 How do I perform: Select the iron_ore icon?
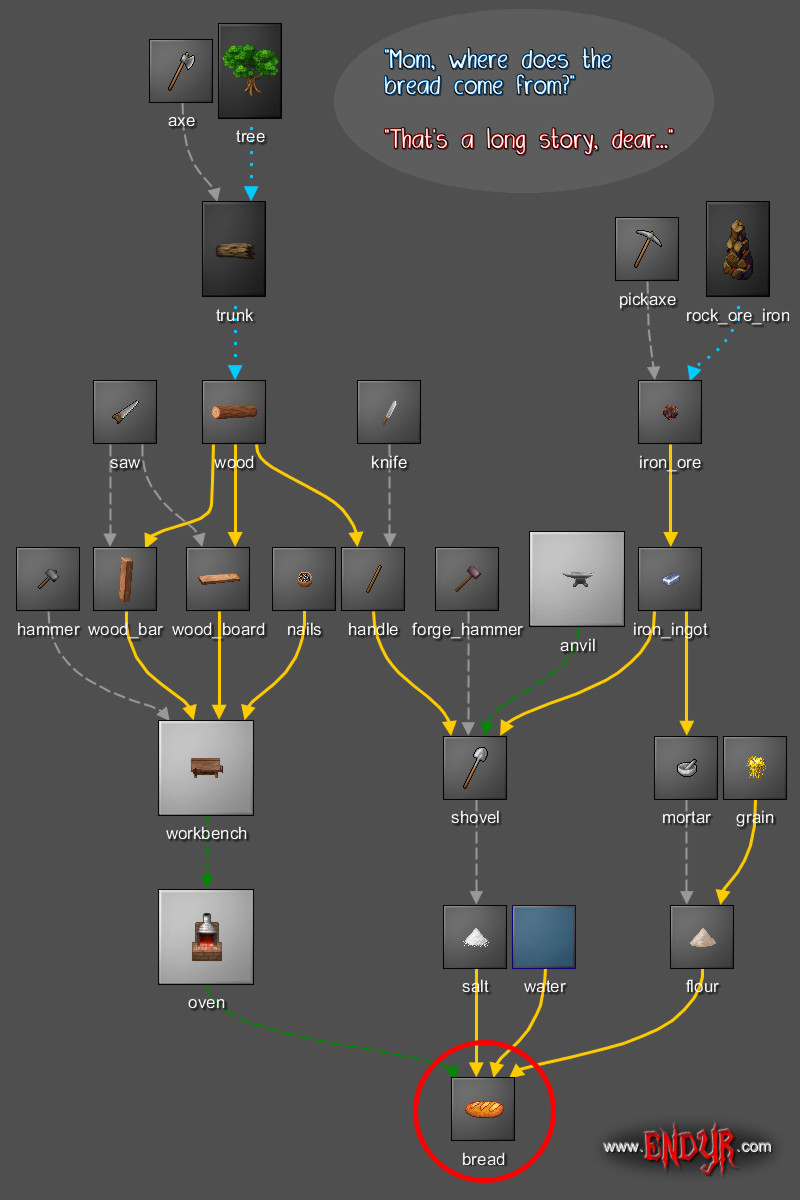[670, 412]
